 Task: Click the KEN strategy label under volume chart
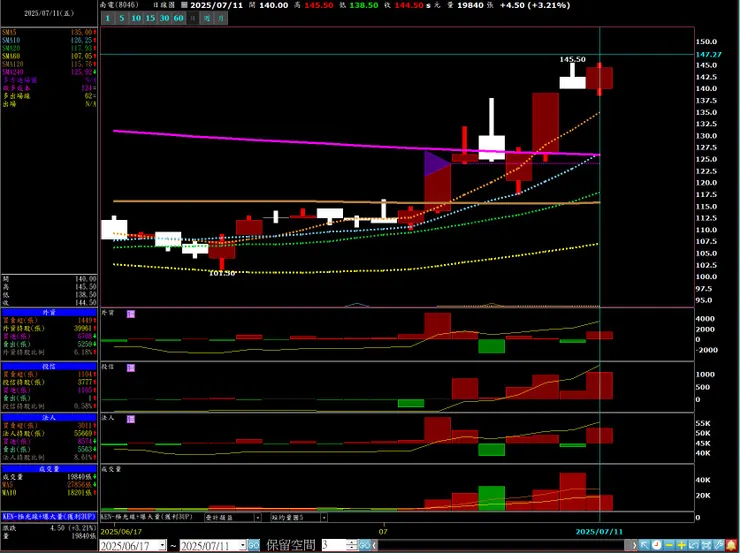(147, 517)
